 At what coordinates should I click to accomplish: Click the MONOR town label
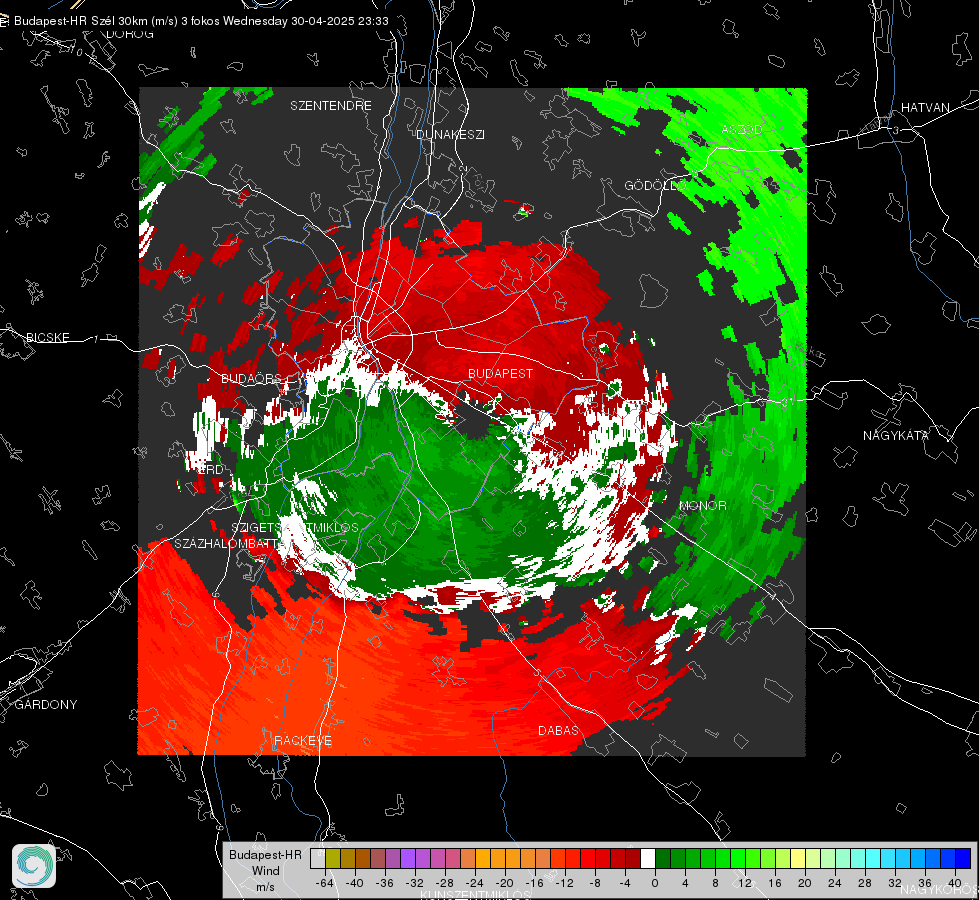click(702, 505)
